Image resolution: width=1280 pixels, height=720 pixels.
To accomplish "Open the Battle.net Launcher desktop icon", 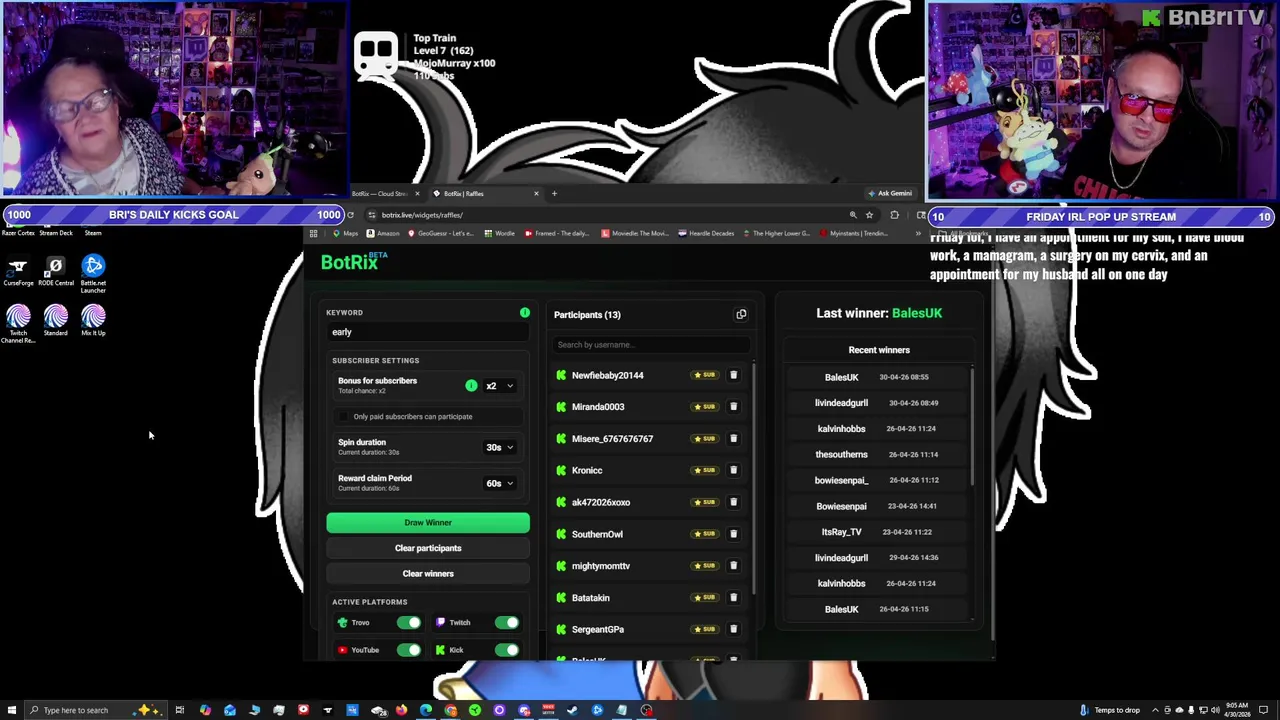I will tap(93, 274).
